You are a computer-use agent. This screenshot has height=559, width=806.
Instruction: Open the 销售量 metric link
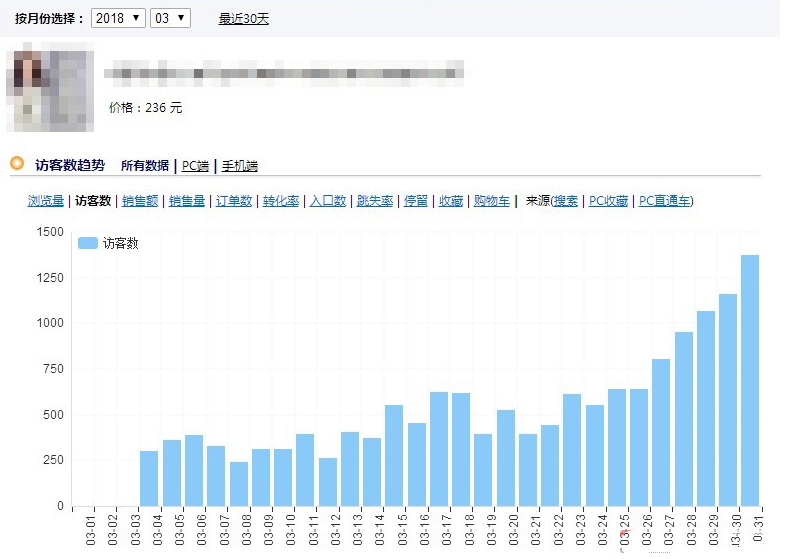187,201
